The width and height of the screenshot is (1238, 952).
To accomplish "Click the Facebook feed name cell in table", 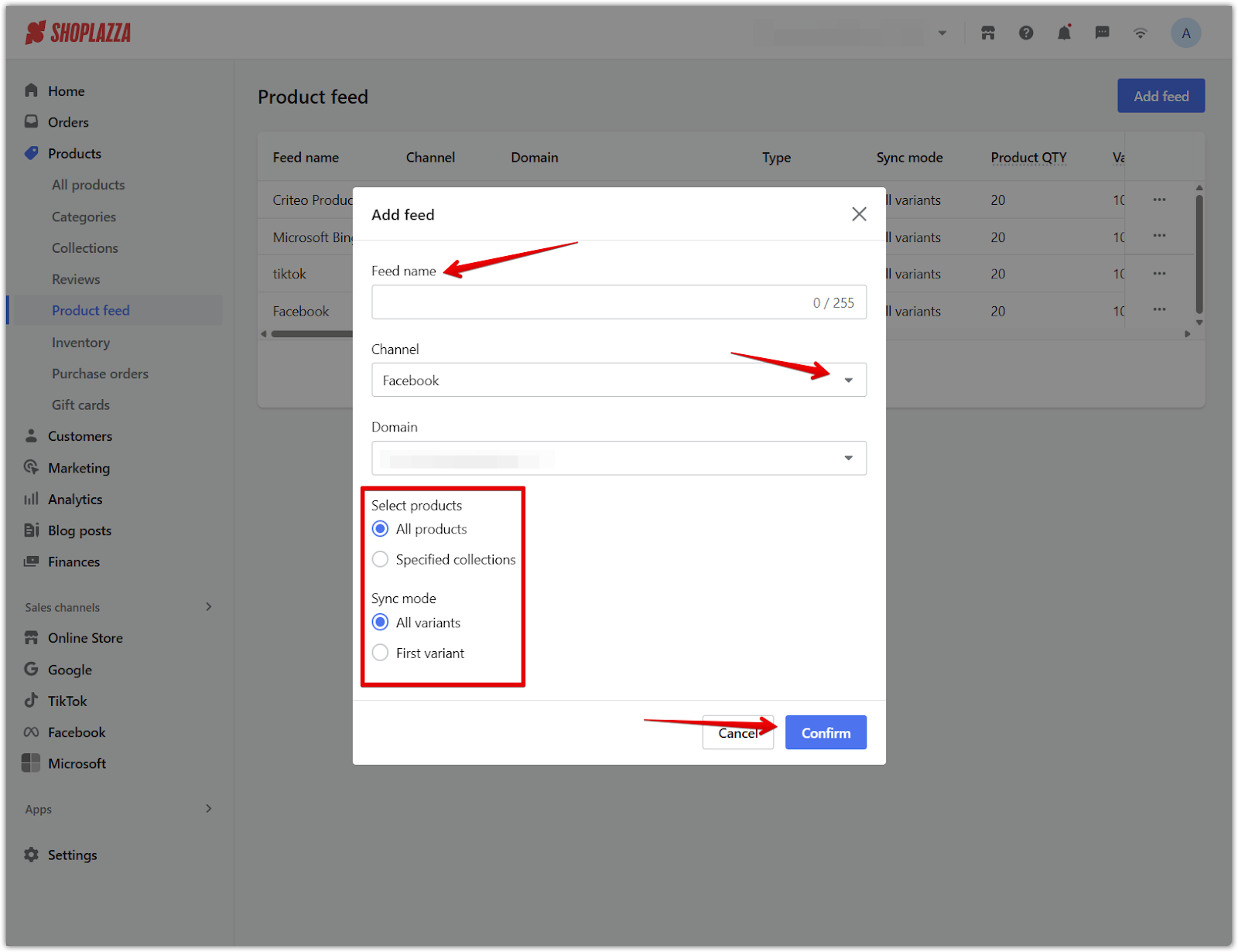I will pyautogui.click(x=301, y=311).
